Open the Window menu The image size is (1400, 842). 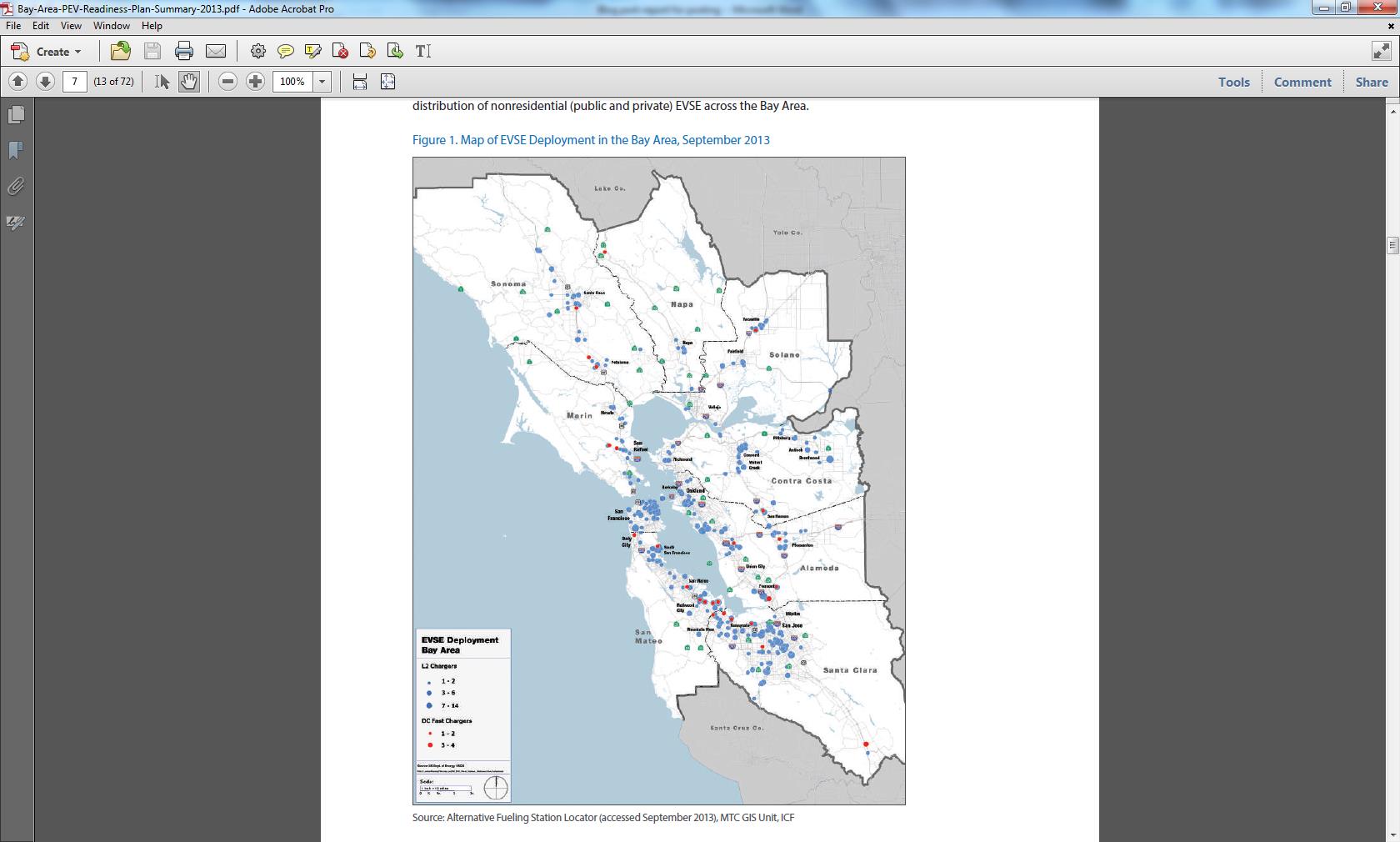[111, 26]
